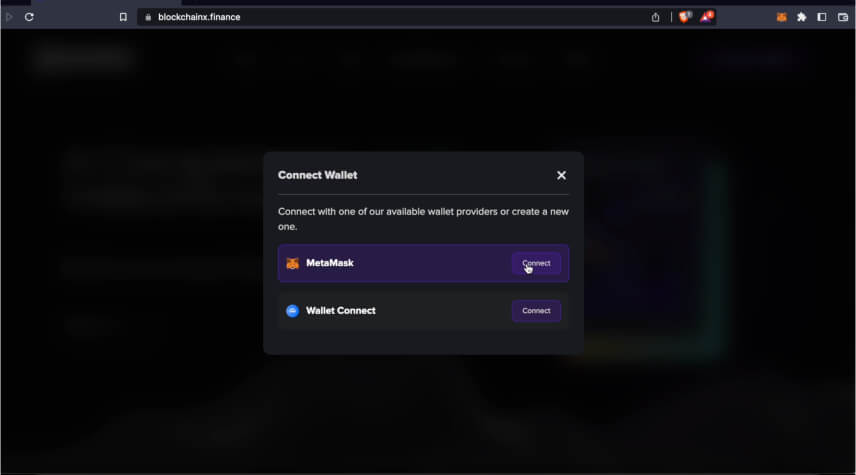
Task: Click the MetaMask fox logo in dialog
Action: [293, 263]
